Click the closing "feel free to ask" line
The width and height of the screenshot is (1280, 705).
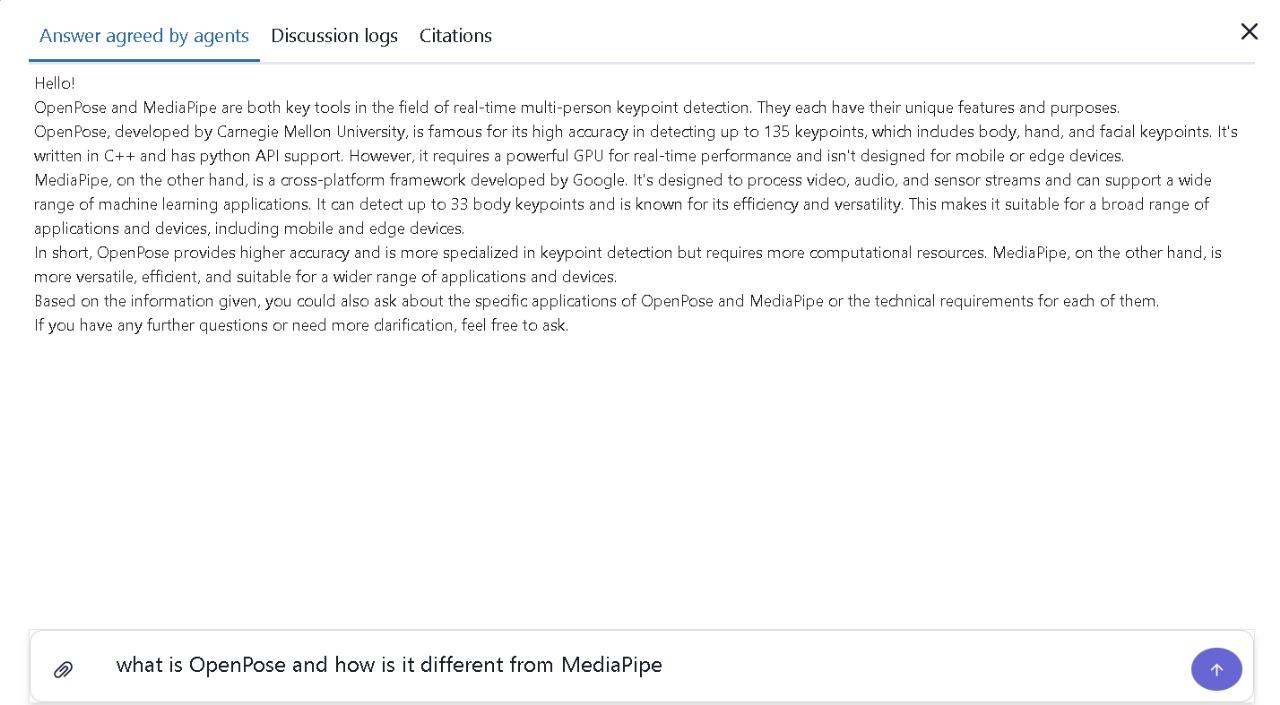click(x=514, y=326)
